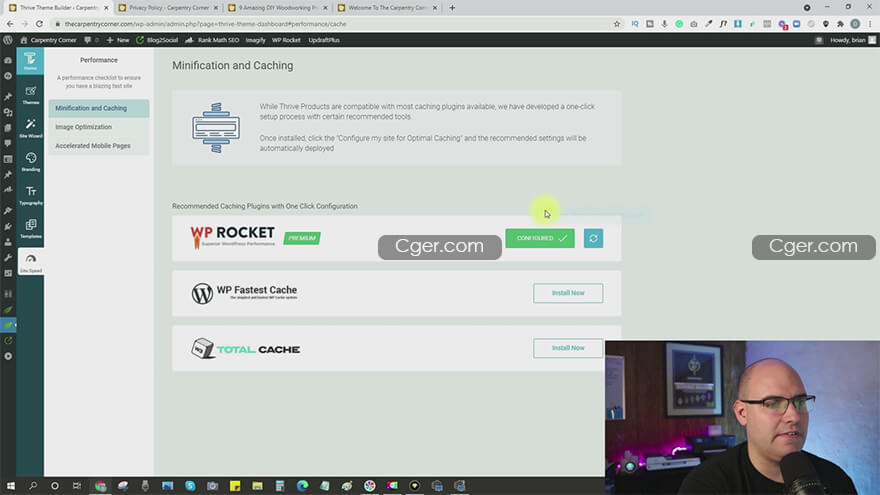Select Minification and Caching in Performance menu
Image resolution: width=880 pixels, height=495 pixels.
click(99, 108)
